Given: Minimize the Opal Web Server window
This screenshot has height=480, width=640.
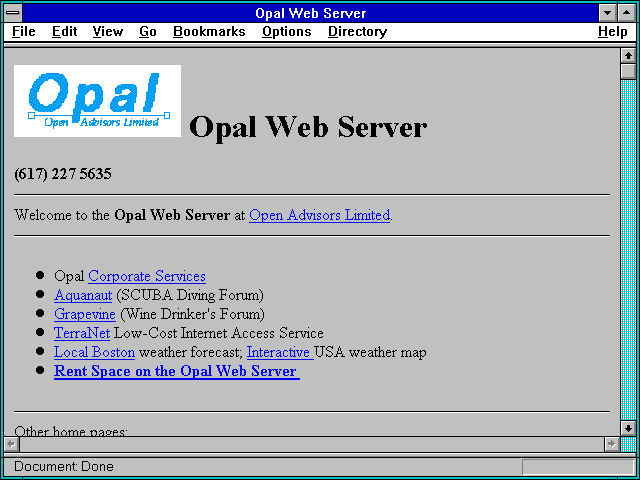Looking at the screenshot, I should pos(607,13).
